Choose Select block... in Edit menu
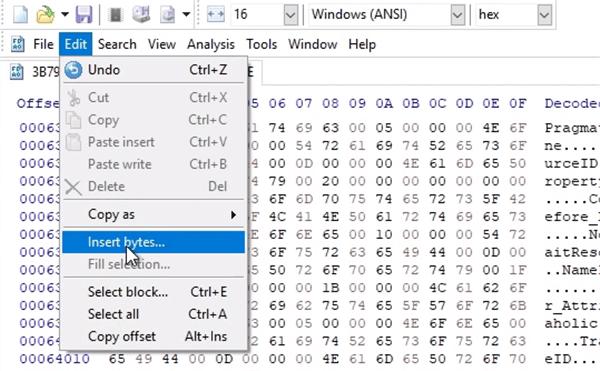 (153, 292)
